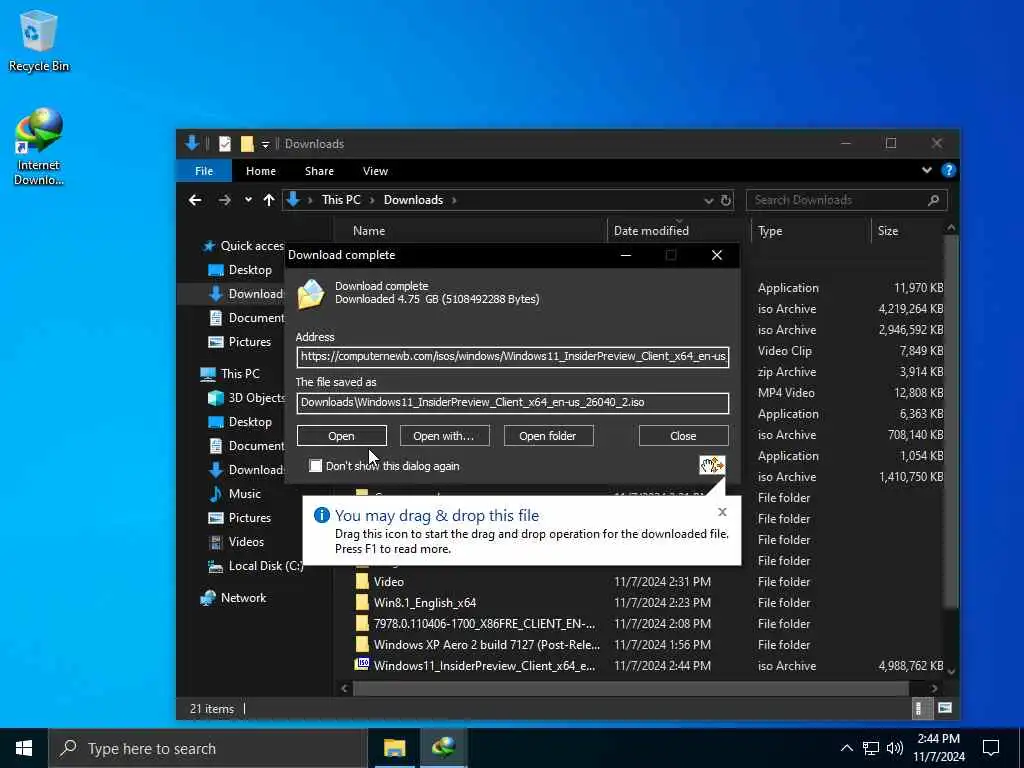Open the File menu tab

click(204, 170)
